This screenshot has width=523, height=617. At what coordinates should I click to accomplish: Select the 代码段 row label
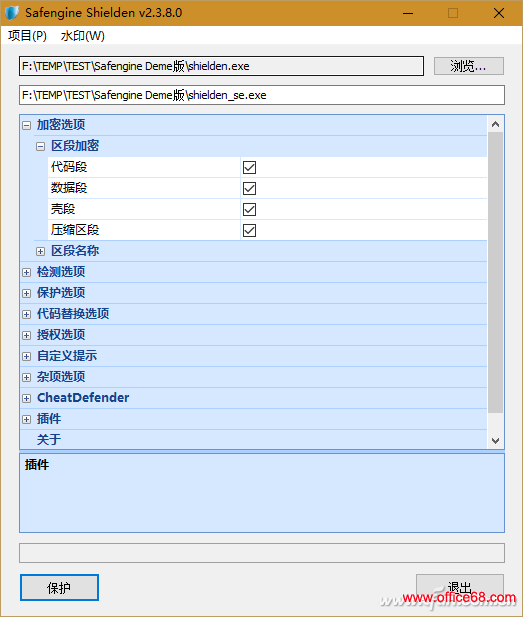(69, 167)
